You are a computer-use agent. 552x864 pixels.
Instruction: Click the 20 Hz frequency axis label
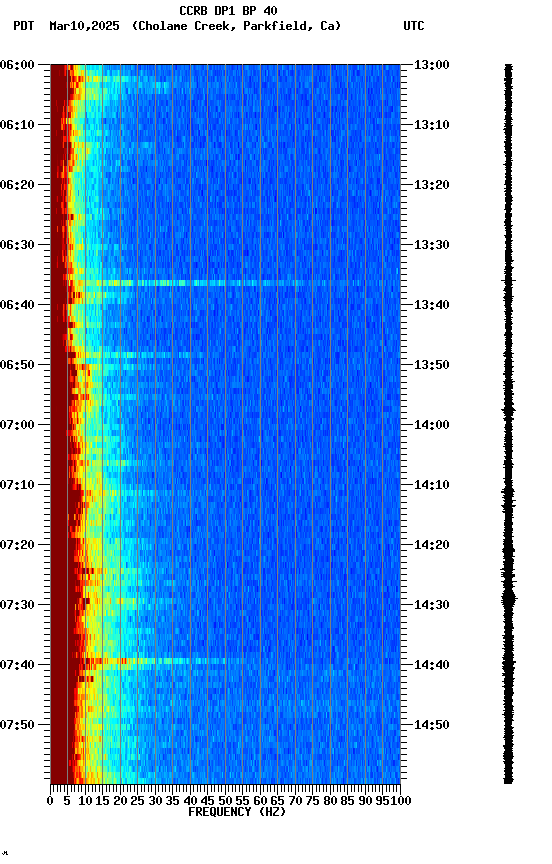click(x=120, y=801)
